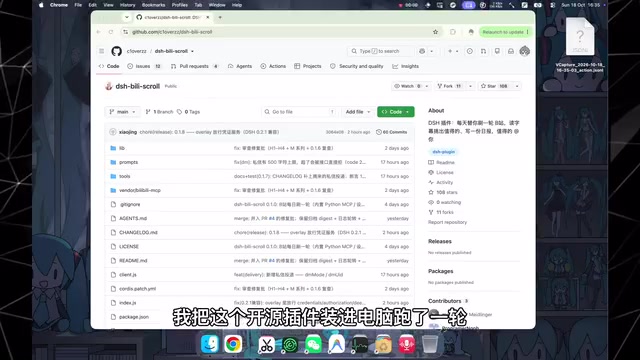Image resolution: width=640 pixels, height=360 pixels.
Task: Click Relaunch to update in Chrome
Action: tap(505, 32)
